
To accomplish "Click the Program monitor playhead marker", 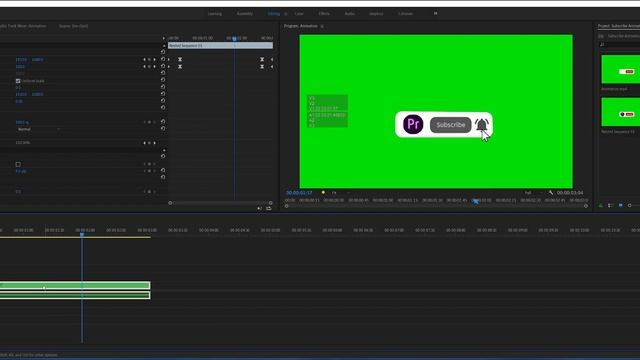I will [x=476, y=201].
